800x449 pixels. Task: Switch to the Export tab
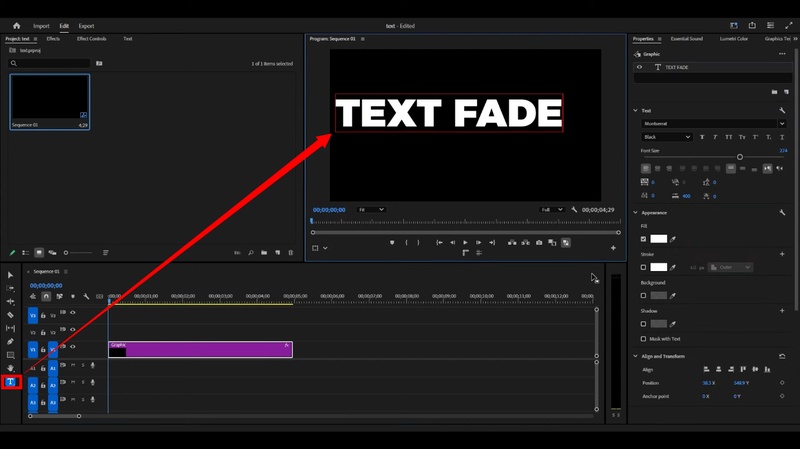tap(86, 26)
